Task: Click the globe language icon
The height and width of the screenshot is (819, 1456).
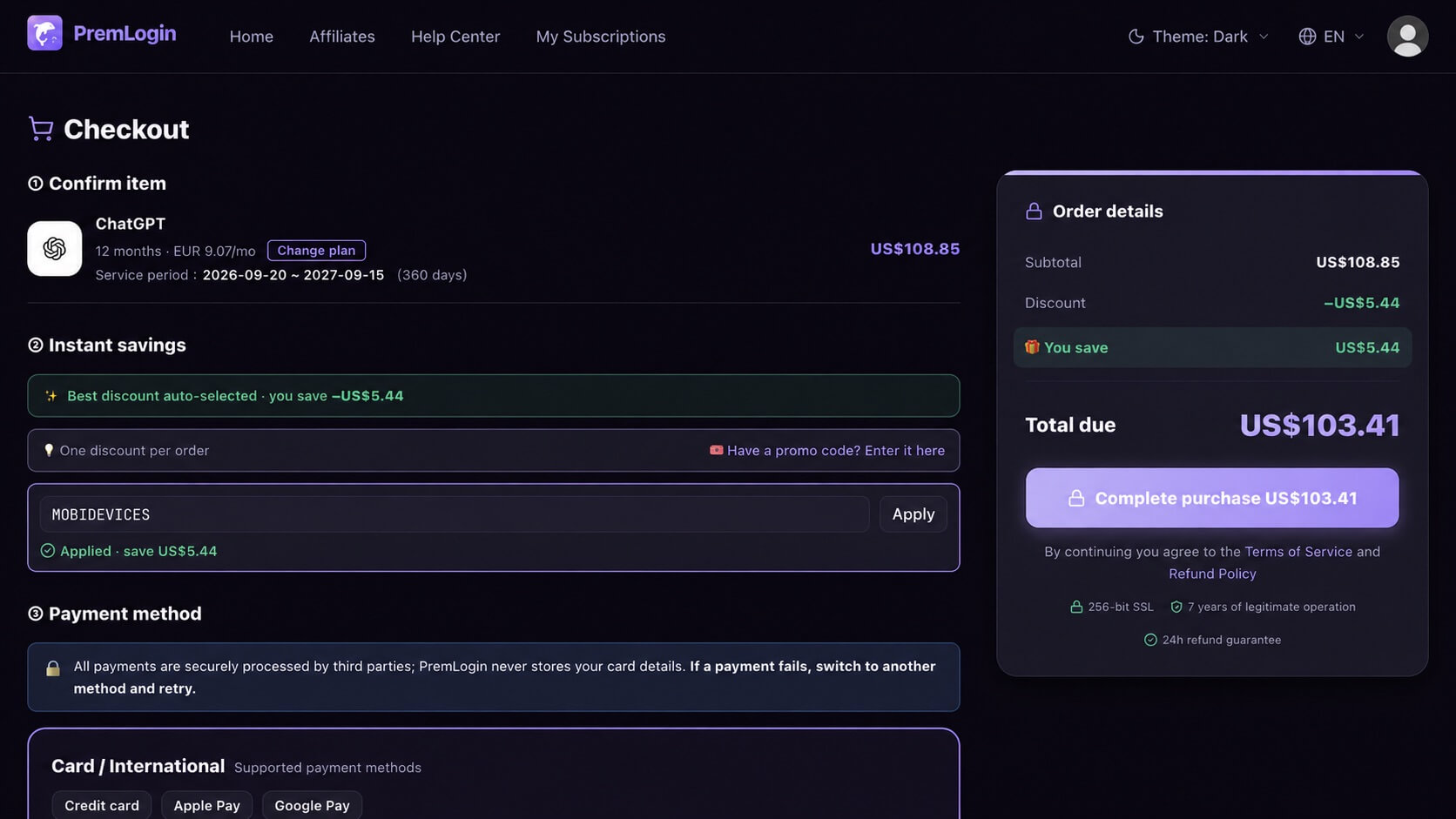Action: coord(1307,37)
